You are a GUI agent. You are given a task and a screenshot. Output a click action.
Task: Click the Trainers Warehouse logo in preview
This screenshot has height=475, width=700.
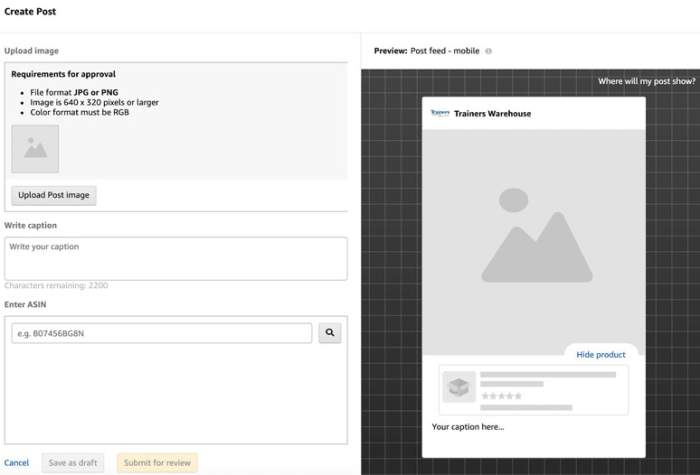(440, 113)
